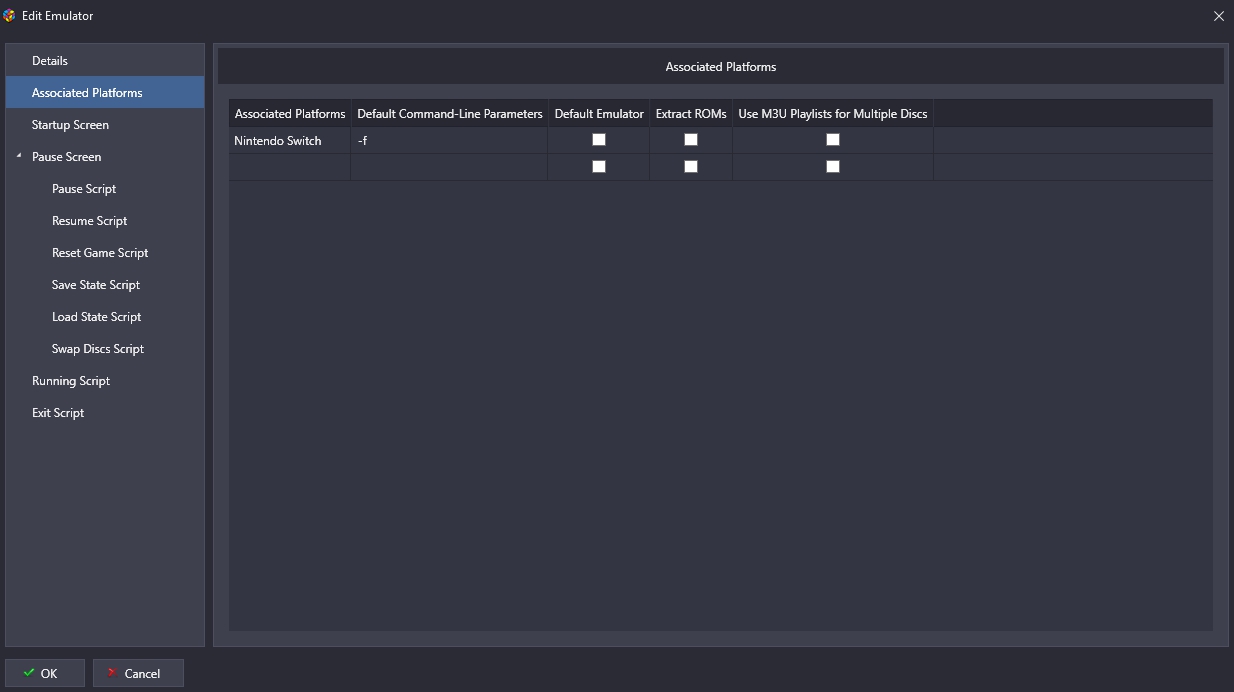The image size is (1234, 692).
Task: Click the empty Associated Platforms cell in new row
Action: click(289, 167)
